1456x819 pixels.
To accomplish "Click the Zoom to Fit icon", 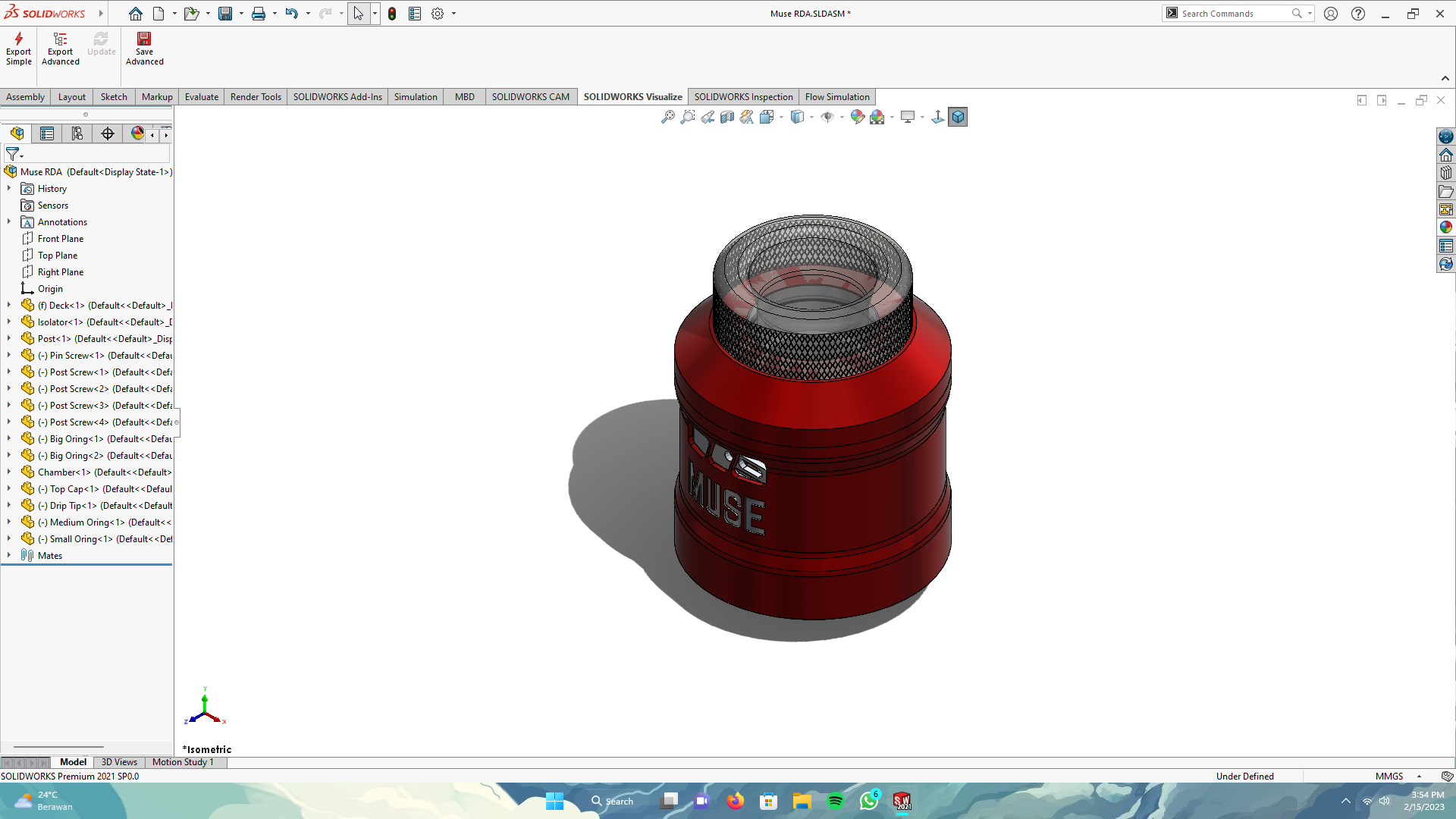I will [667, 117].
